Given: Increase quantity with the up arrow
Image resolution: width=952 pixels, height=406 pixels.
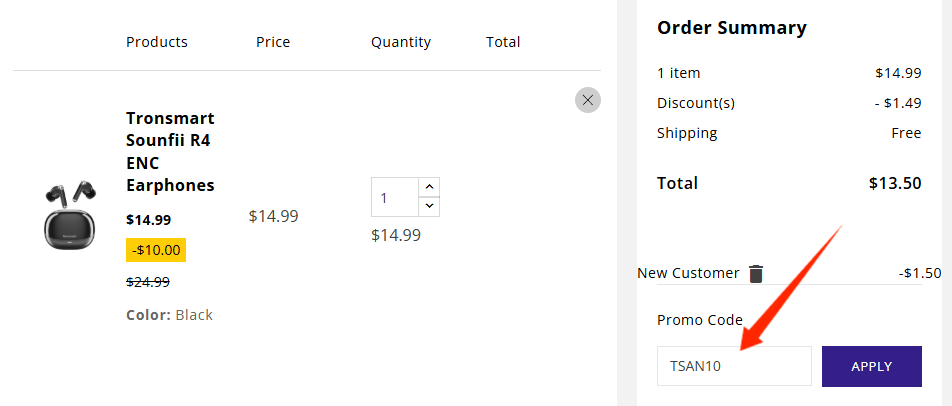Looking at the screenshot, I should click(x=429, y=187).
